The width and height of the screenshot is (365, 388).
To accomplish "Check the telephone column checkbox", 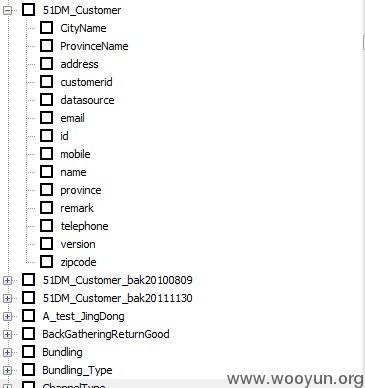I will pos(46,226).
